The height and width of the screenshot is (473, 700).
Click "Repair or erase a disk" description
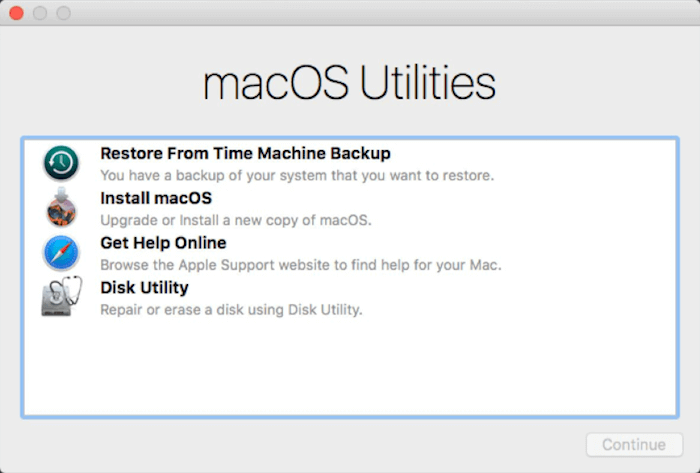click(x=231, y=310)
